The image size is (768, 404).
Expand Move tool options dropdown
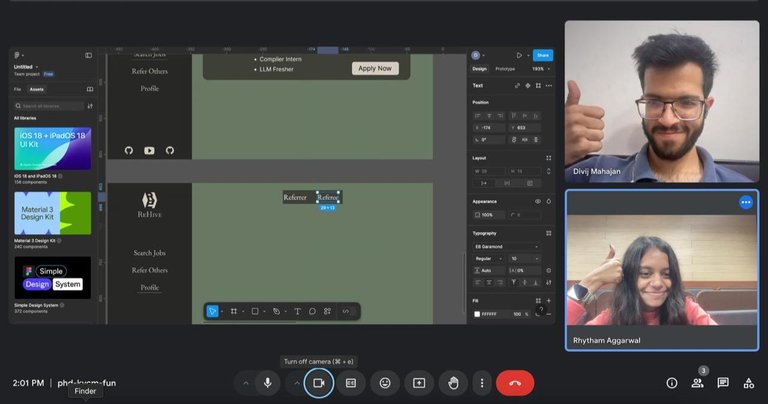222,312
